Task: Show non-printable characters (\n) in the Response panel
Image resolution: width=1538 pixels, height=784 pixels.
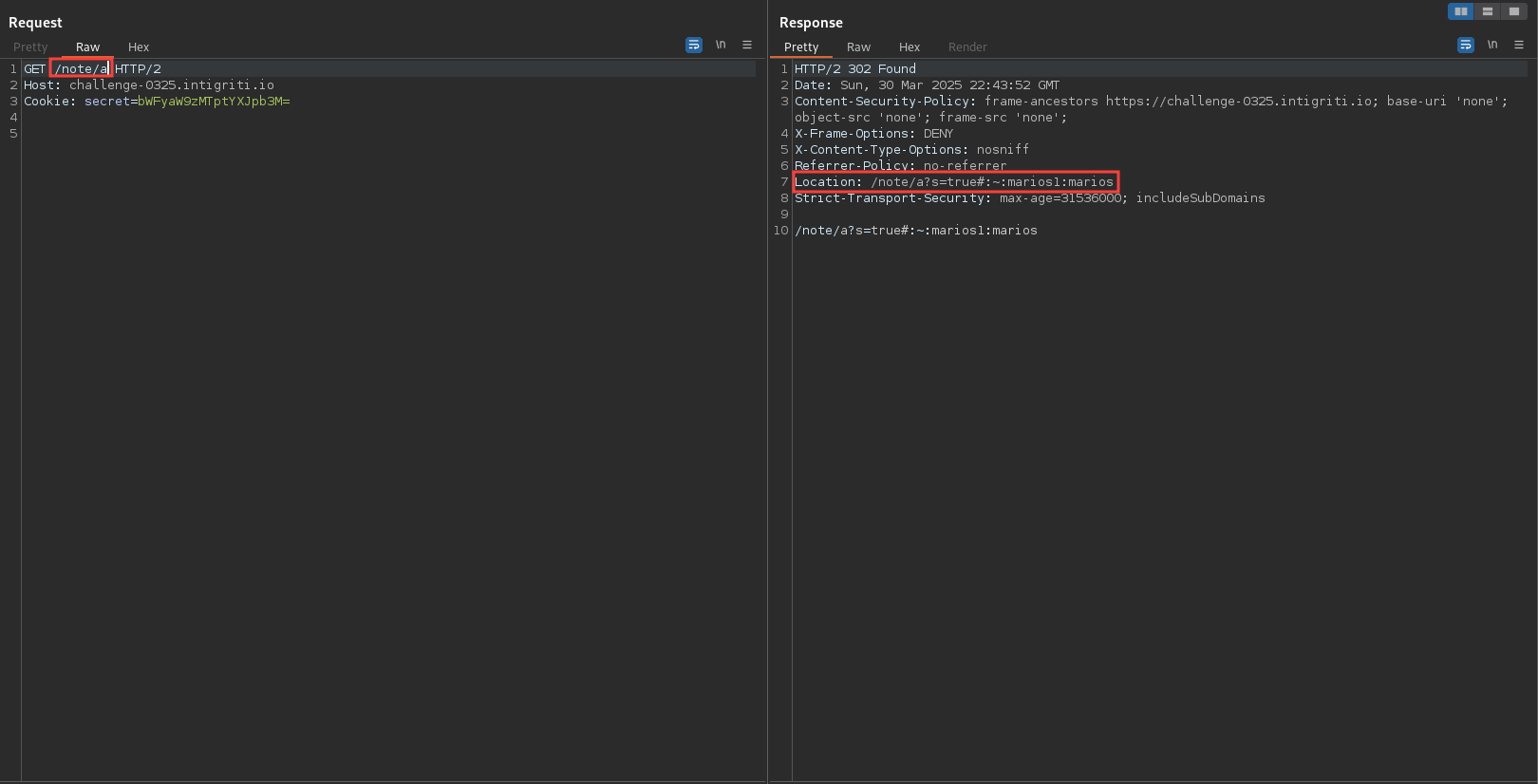Action: coord(1492,45)
